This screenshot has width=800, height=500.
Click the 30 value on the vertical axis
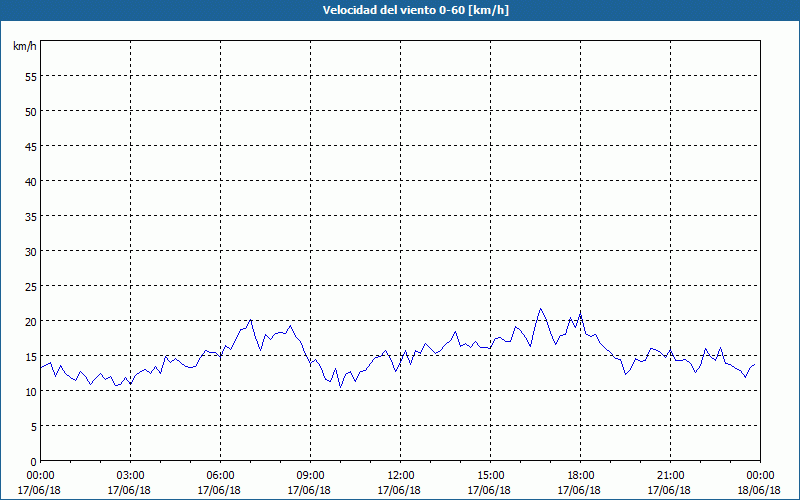(30, 252)
